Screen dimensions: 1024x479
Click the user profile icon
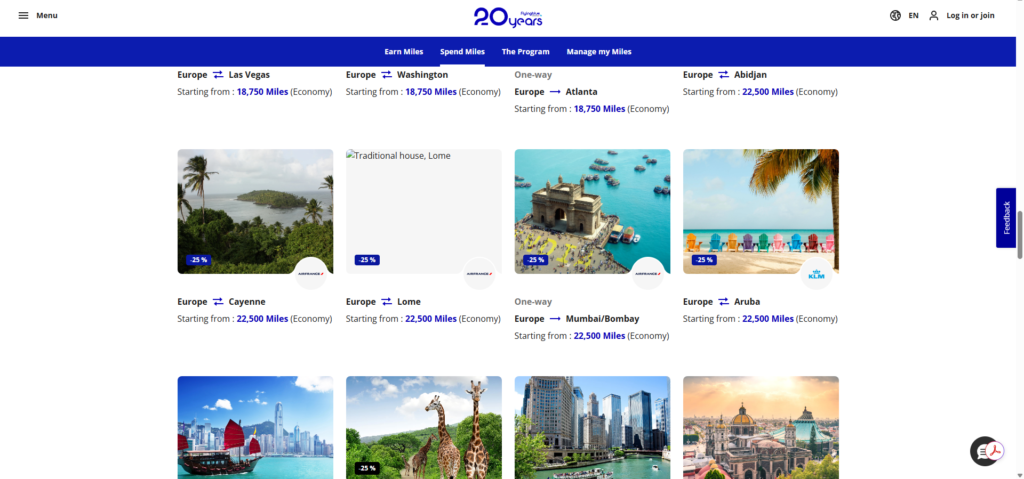click(934, 16)
